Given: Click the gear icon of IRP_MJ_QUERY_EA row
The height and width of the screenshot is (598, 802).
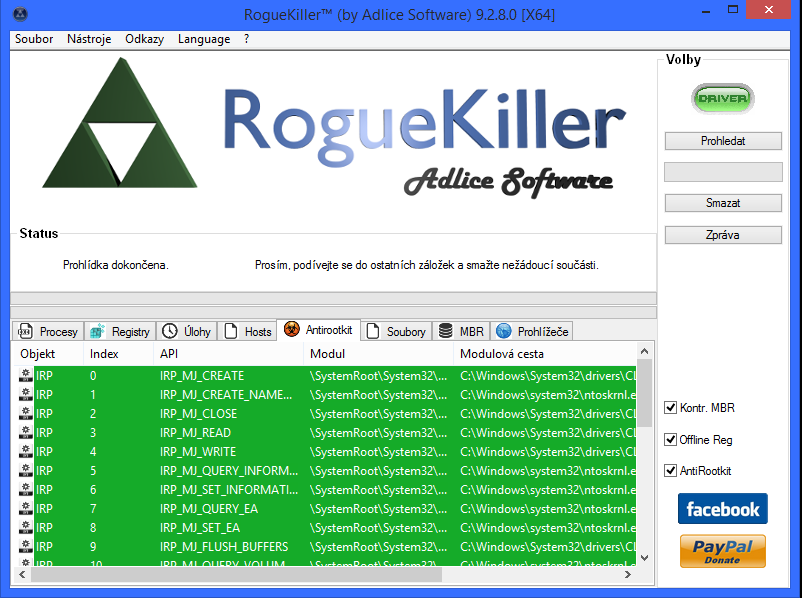Looking at the screenshot, I should [x=26, y=508].
